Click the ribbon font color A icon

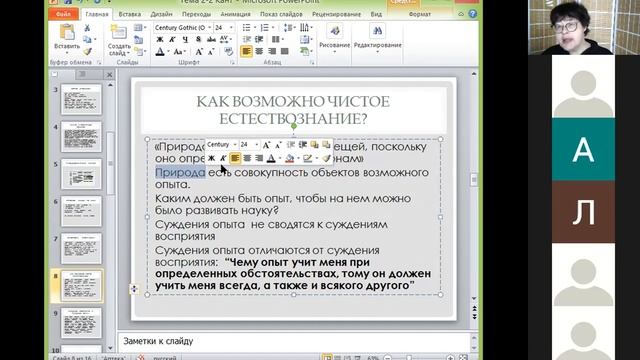tap(160, 52)
